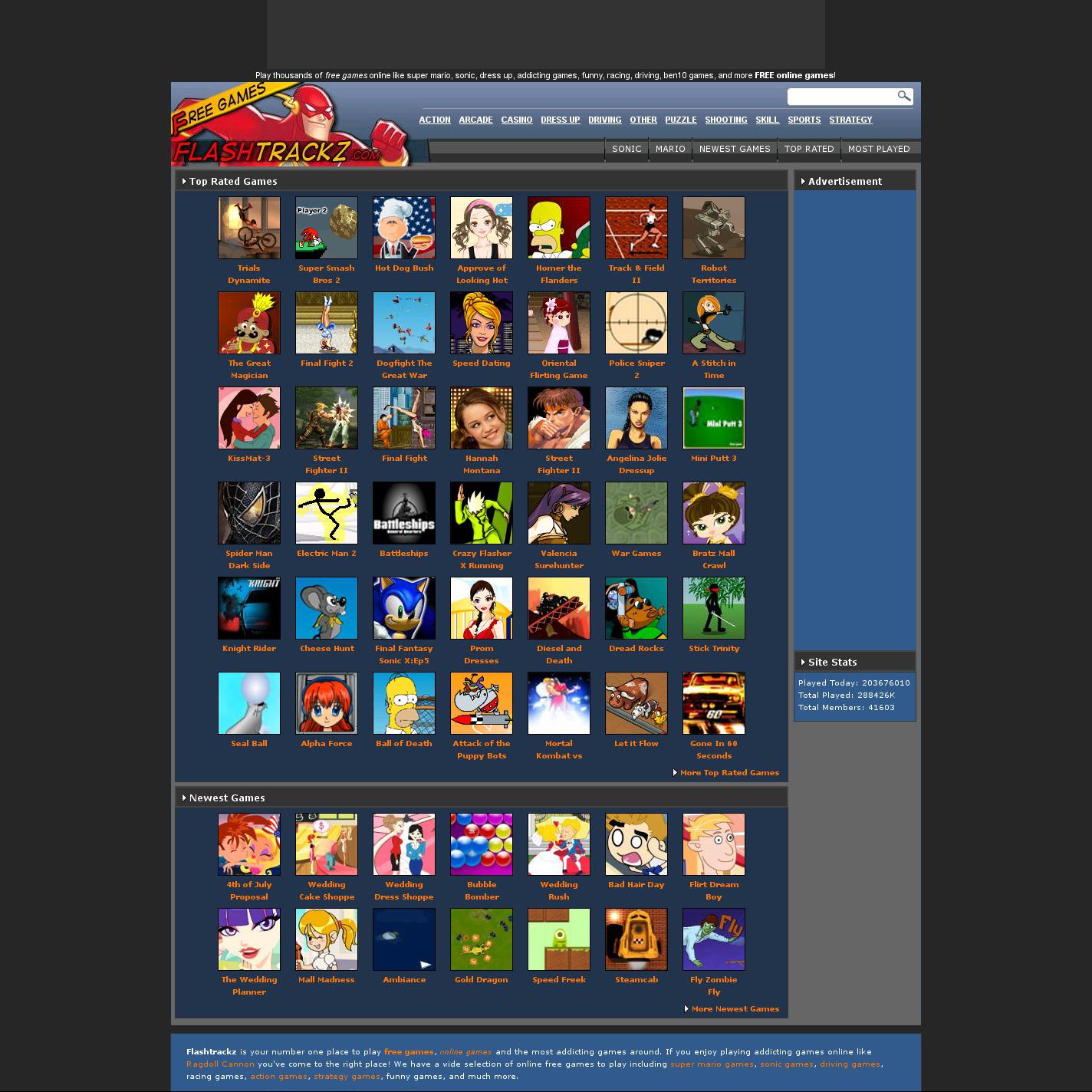Follow the sonic games footer link
Screen dimensions: 1092x1092
point(787,1064)
